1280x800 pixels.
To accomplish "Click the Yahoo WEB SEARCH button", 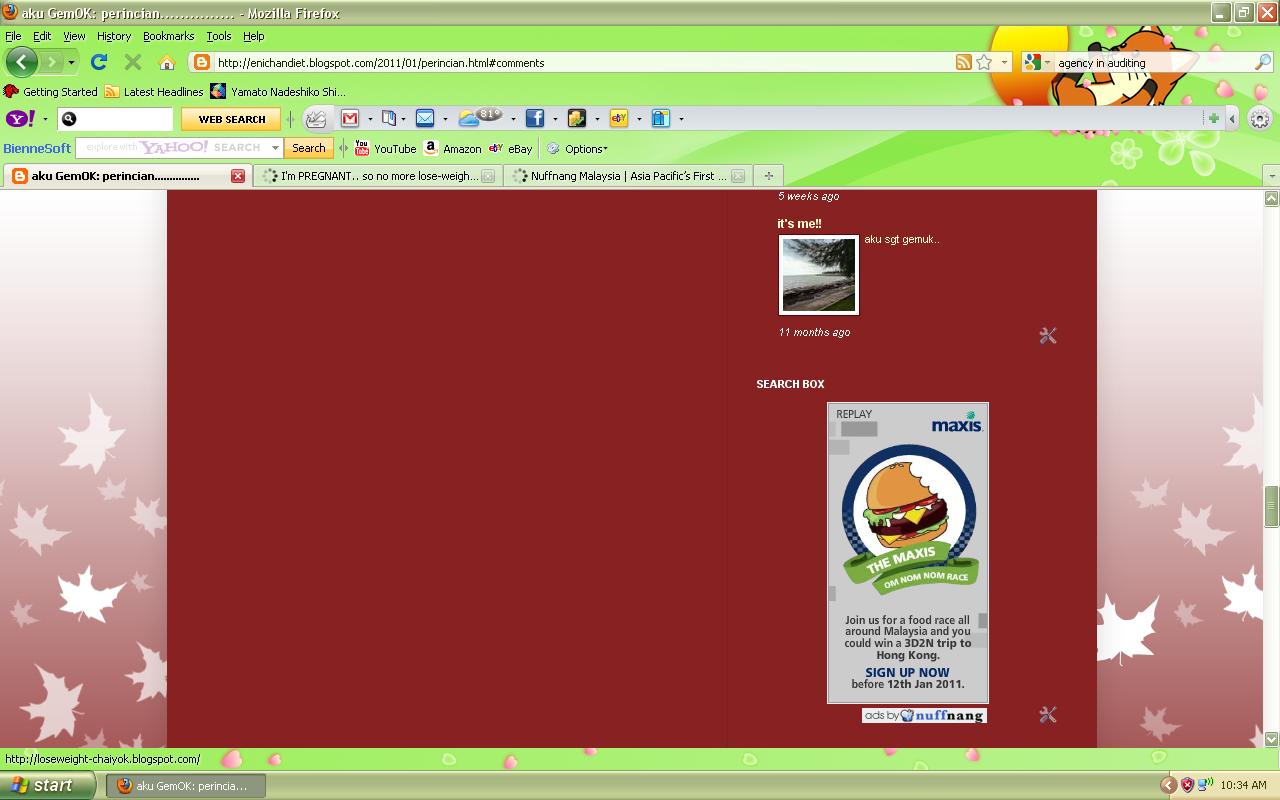I will coord(232,119).
